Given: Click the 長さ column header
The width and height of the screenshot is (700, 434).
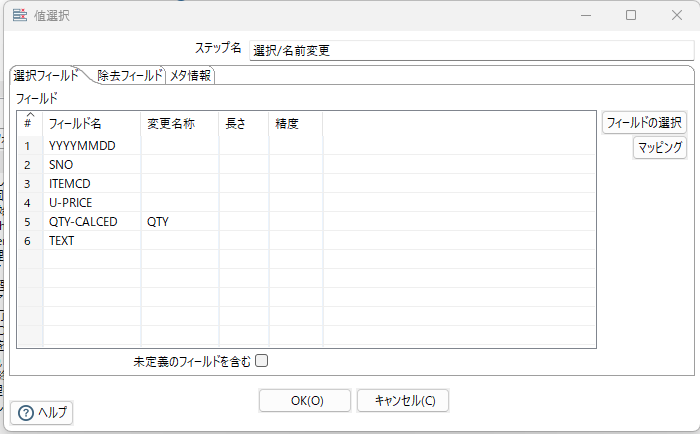Looking at the screenshot, I should click(244, 123).
